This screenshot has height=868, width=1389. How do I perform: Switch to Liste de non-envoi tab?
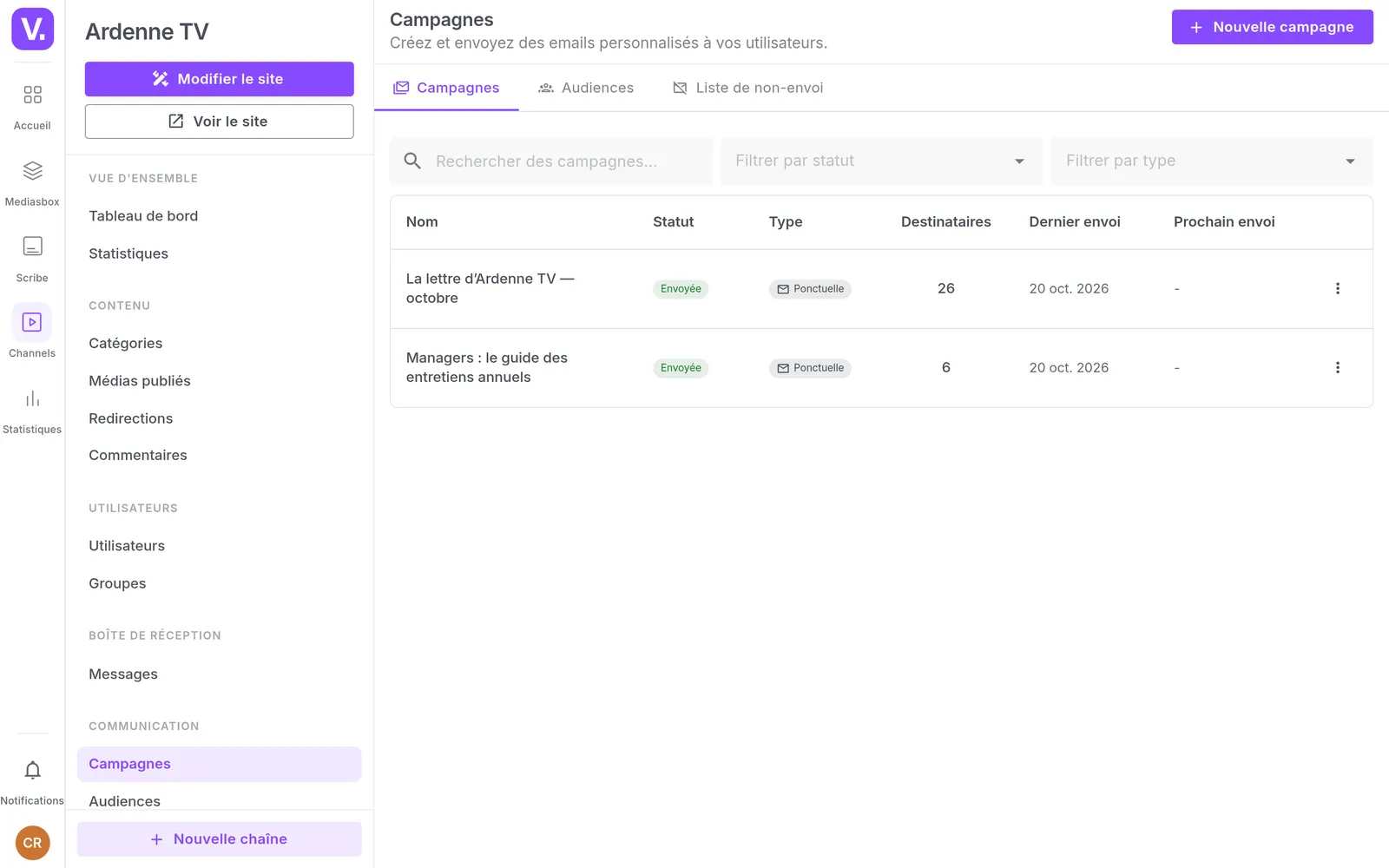748,88
